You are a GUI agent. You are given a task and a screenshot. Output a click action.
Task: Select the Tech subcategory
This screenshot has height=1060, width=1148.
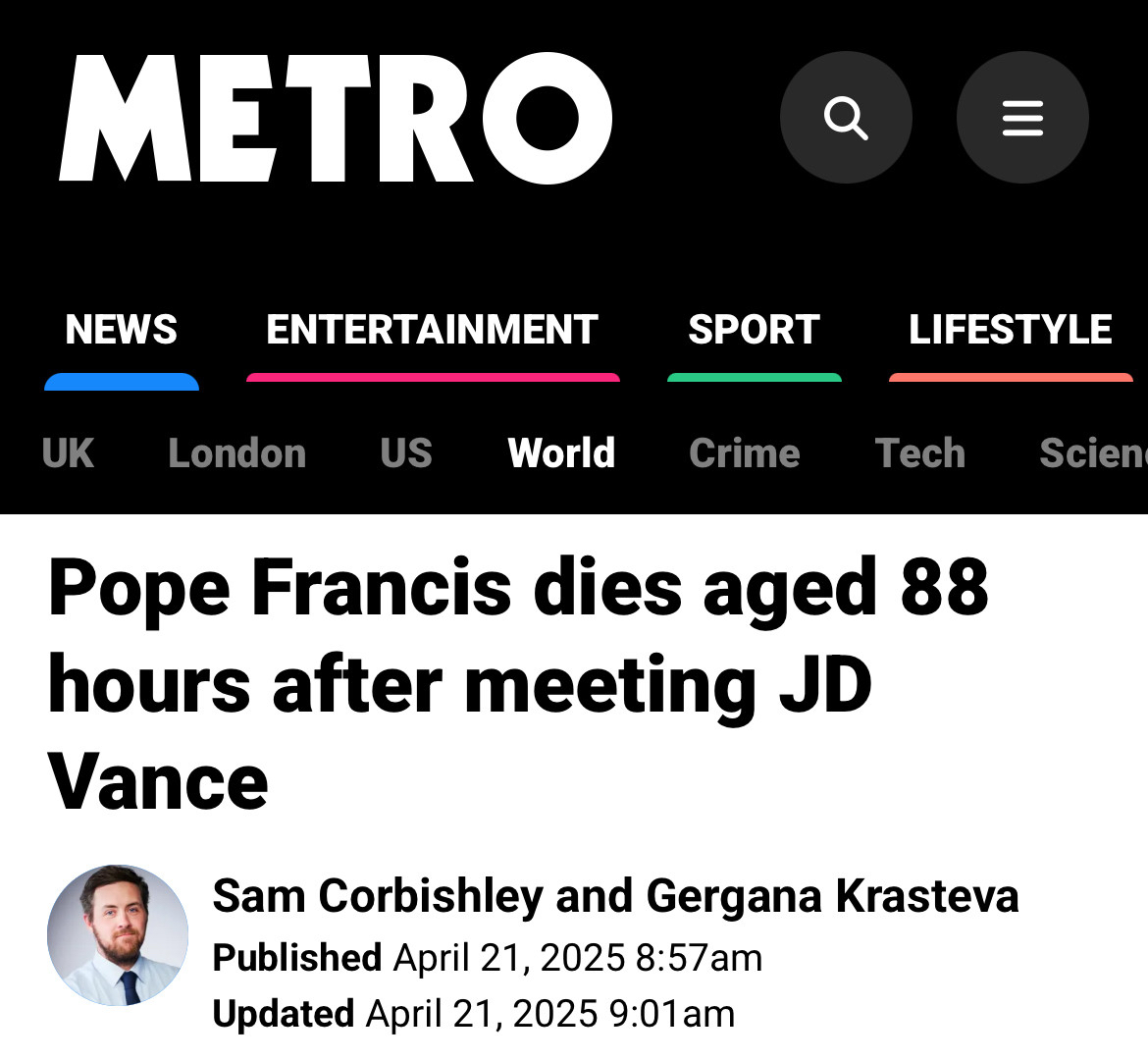(919, 453)
